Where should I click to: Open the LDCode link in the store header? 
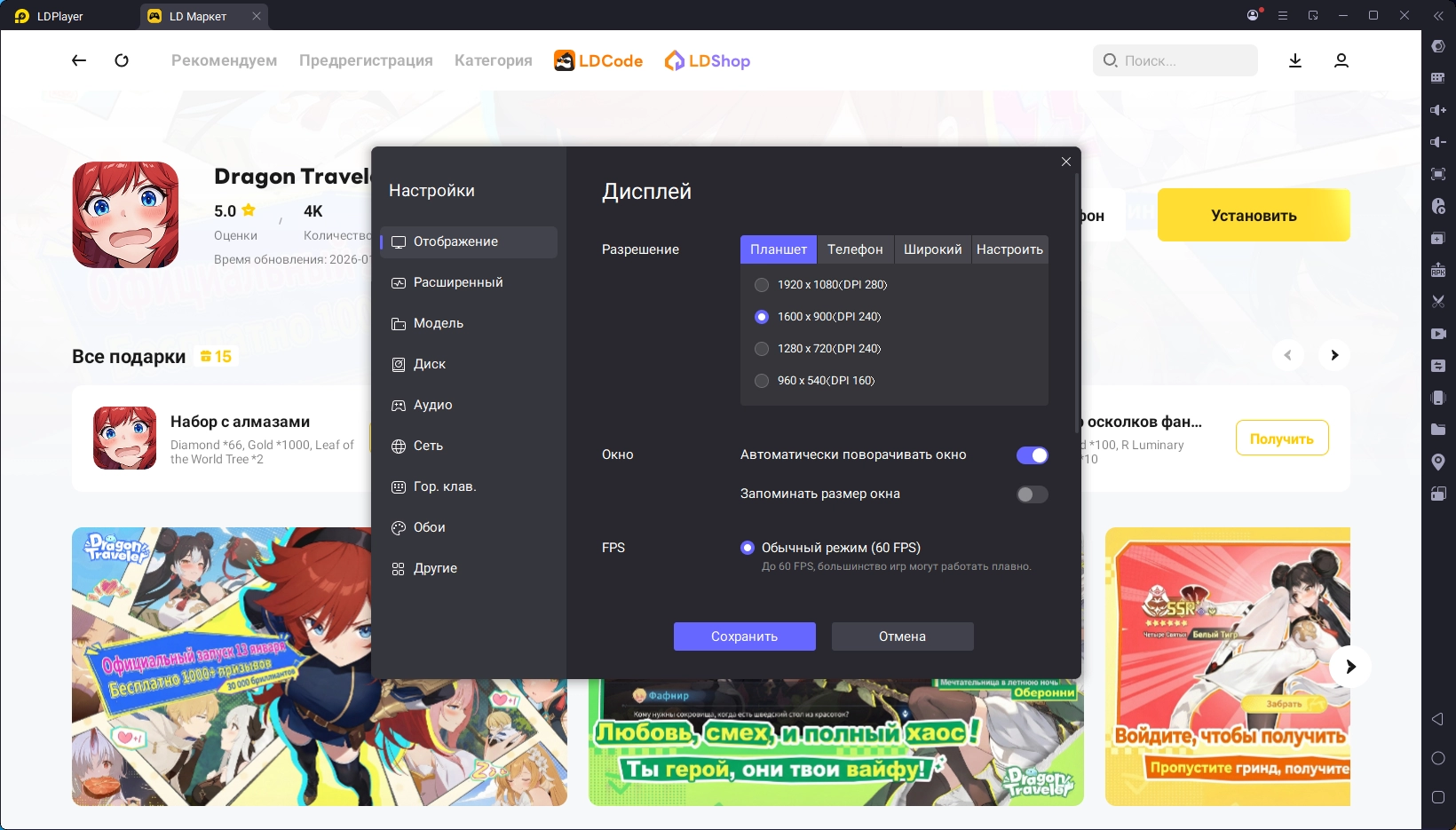point(598,60)
